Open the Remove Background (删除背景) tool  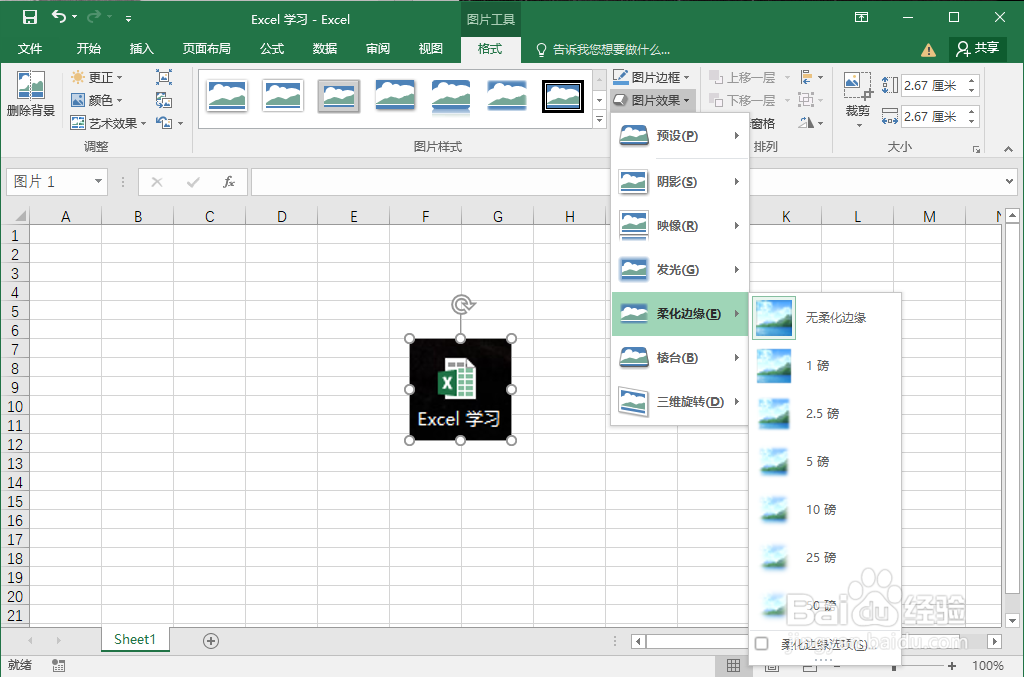(31, 93)
